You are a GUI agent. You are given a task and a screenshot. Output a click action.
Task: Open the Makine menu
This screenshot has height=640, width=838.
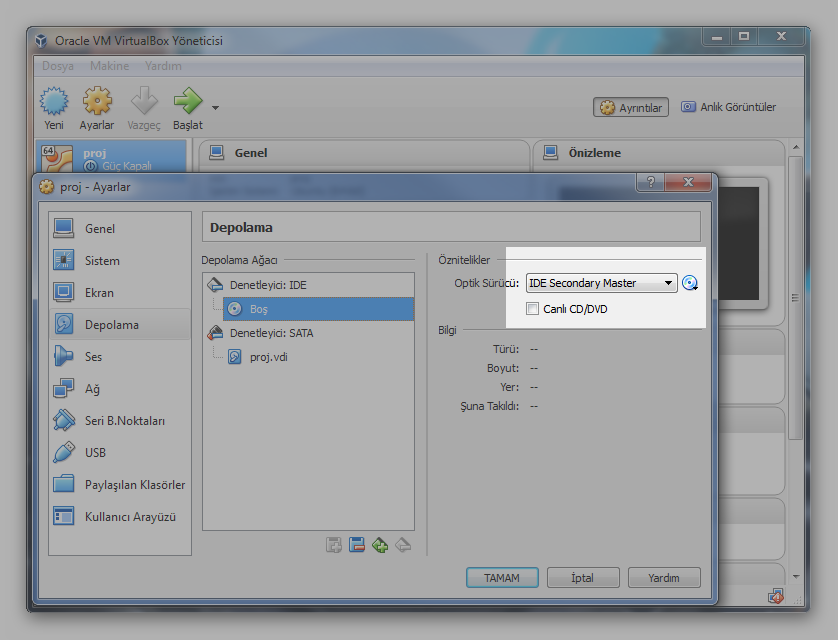click(x=109, y=66)
